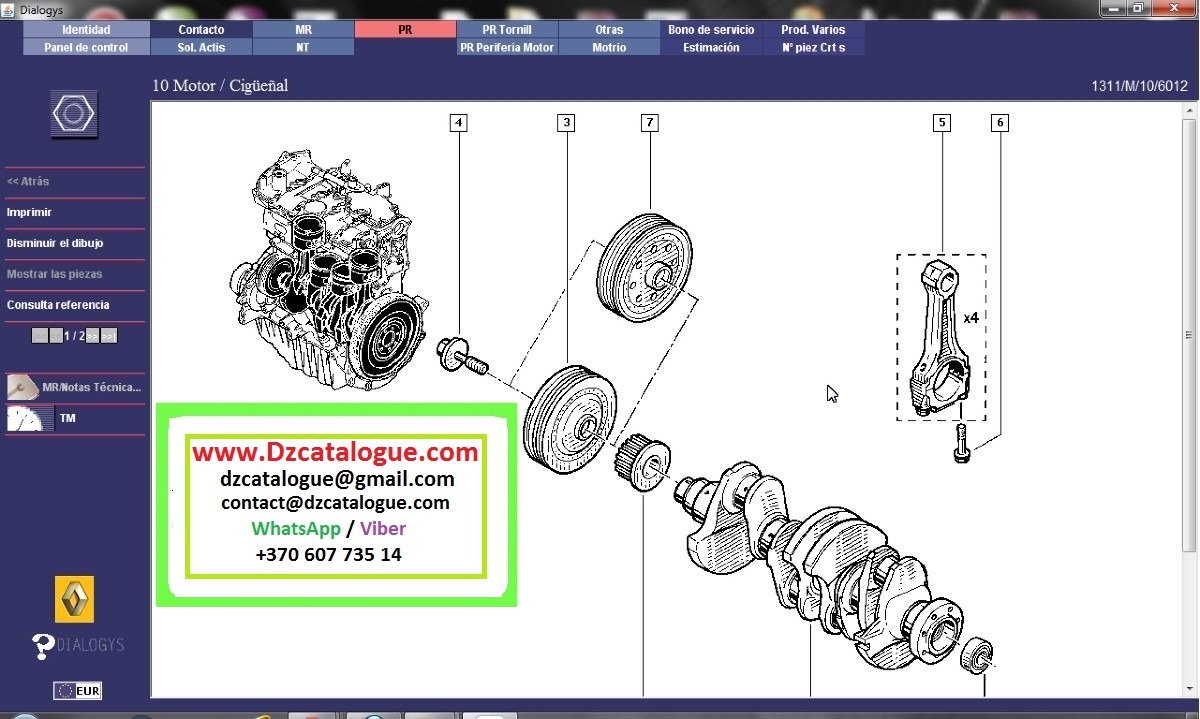Open the Otras tab
This screenshot has width=1200, height=719.
[x=609, y=30]
